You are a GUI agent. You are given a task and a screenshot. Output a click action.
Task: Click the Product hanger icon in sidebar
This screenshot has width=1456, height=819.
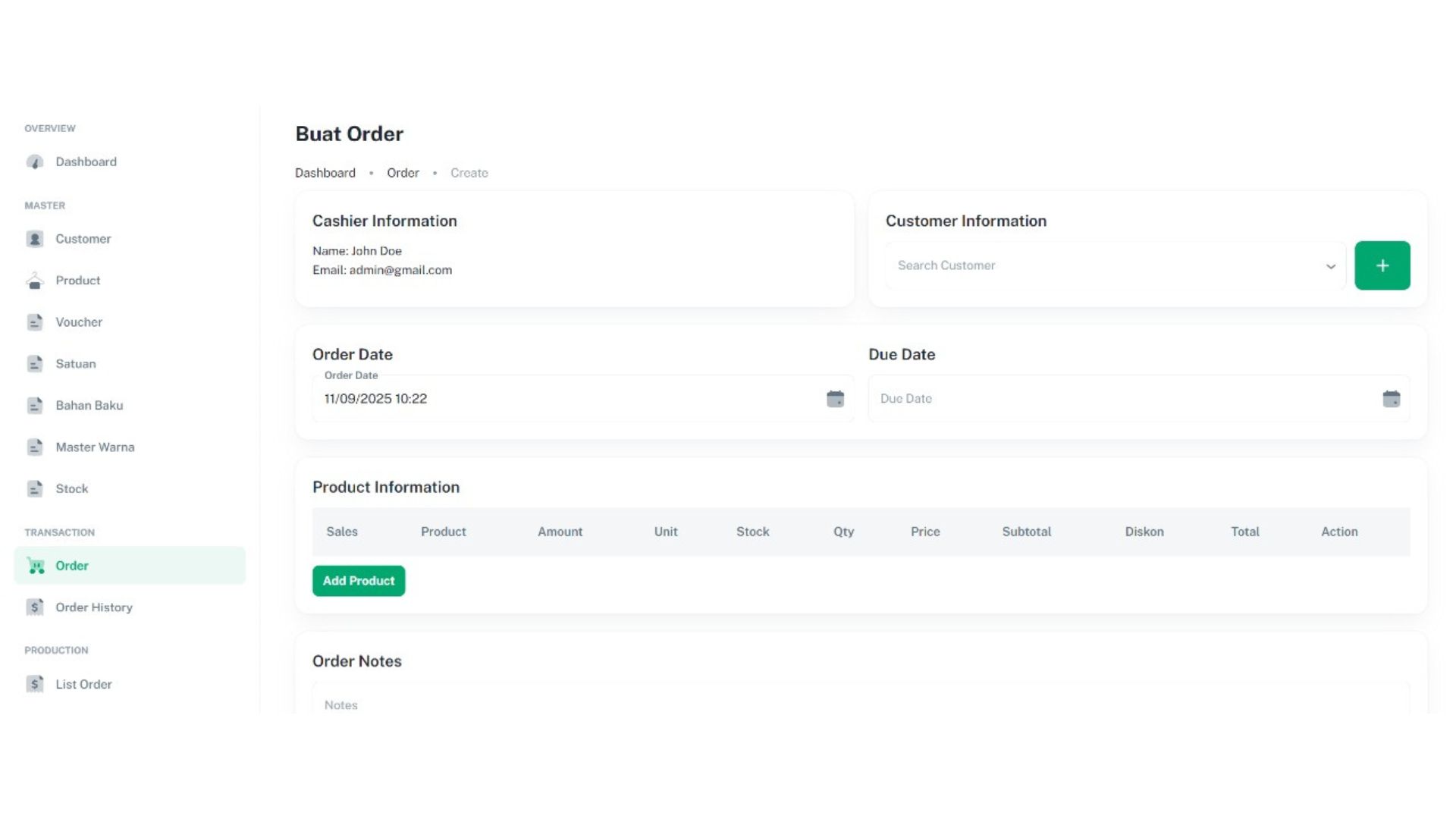pyautogui.click(x=35, y=281)
